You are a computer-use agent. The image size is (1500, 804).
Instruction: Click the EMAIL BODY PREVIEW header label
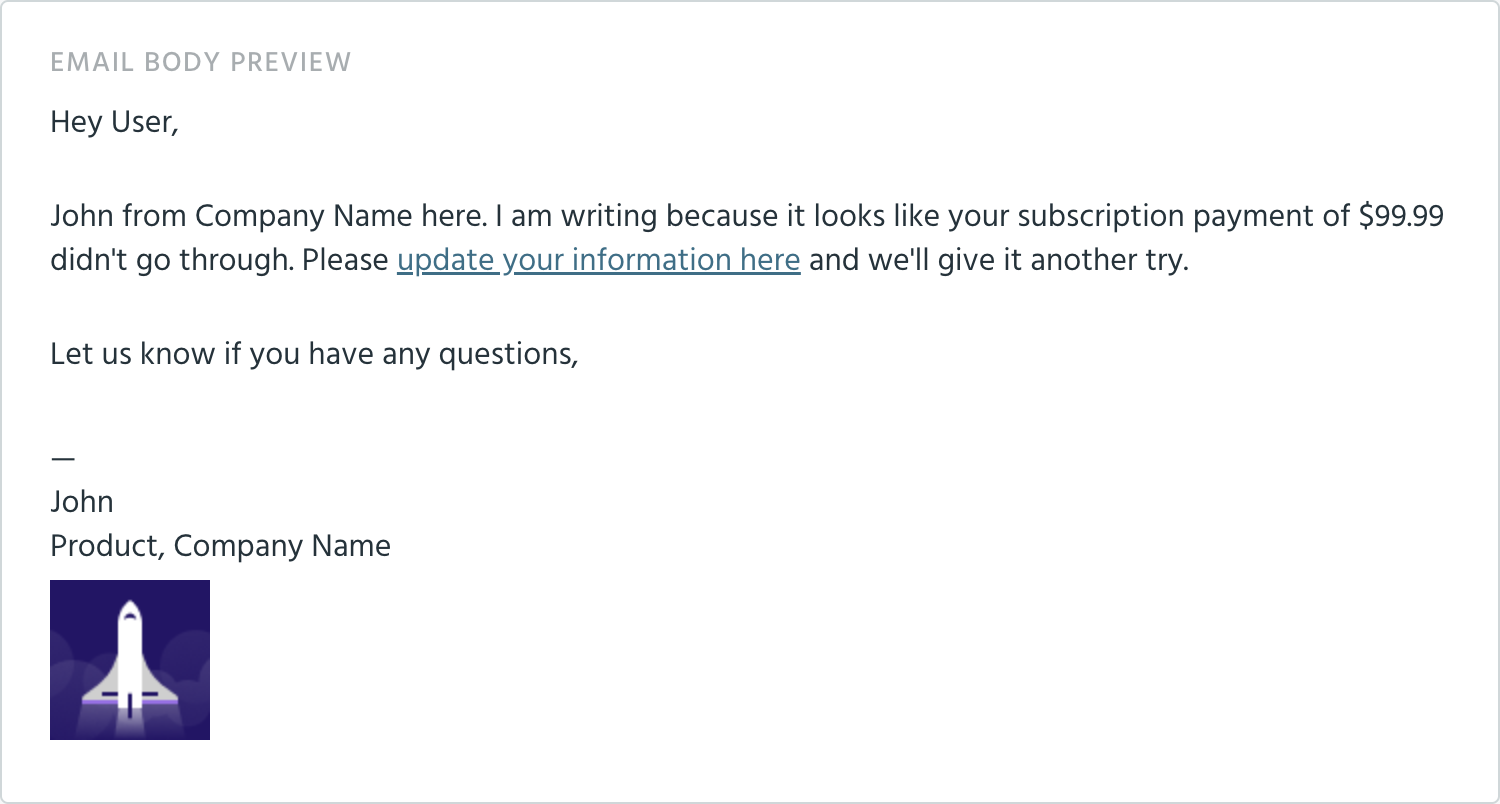pos(201,62)
